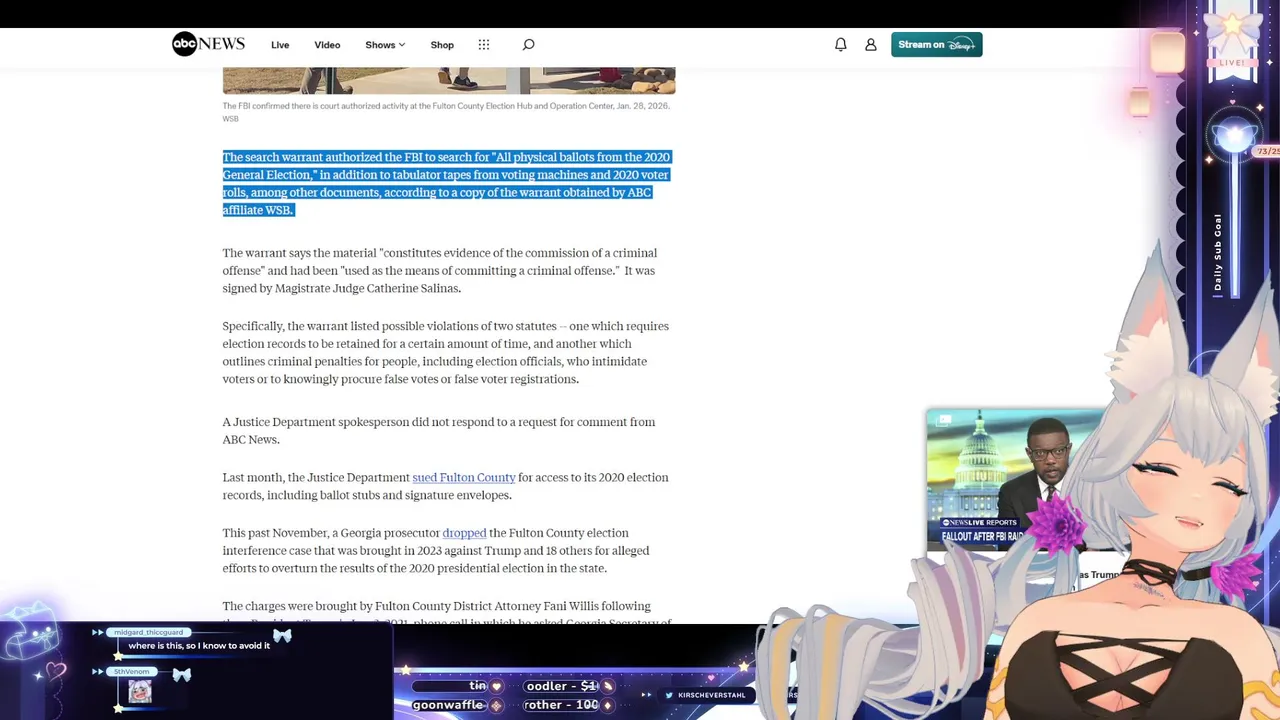Click the article photo at top
The width and height of the screenshot is (1280, 720).
click(449, 80)
